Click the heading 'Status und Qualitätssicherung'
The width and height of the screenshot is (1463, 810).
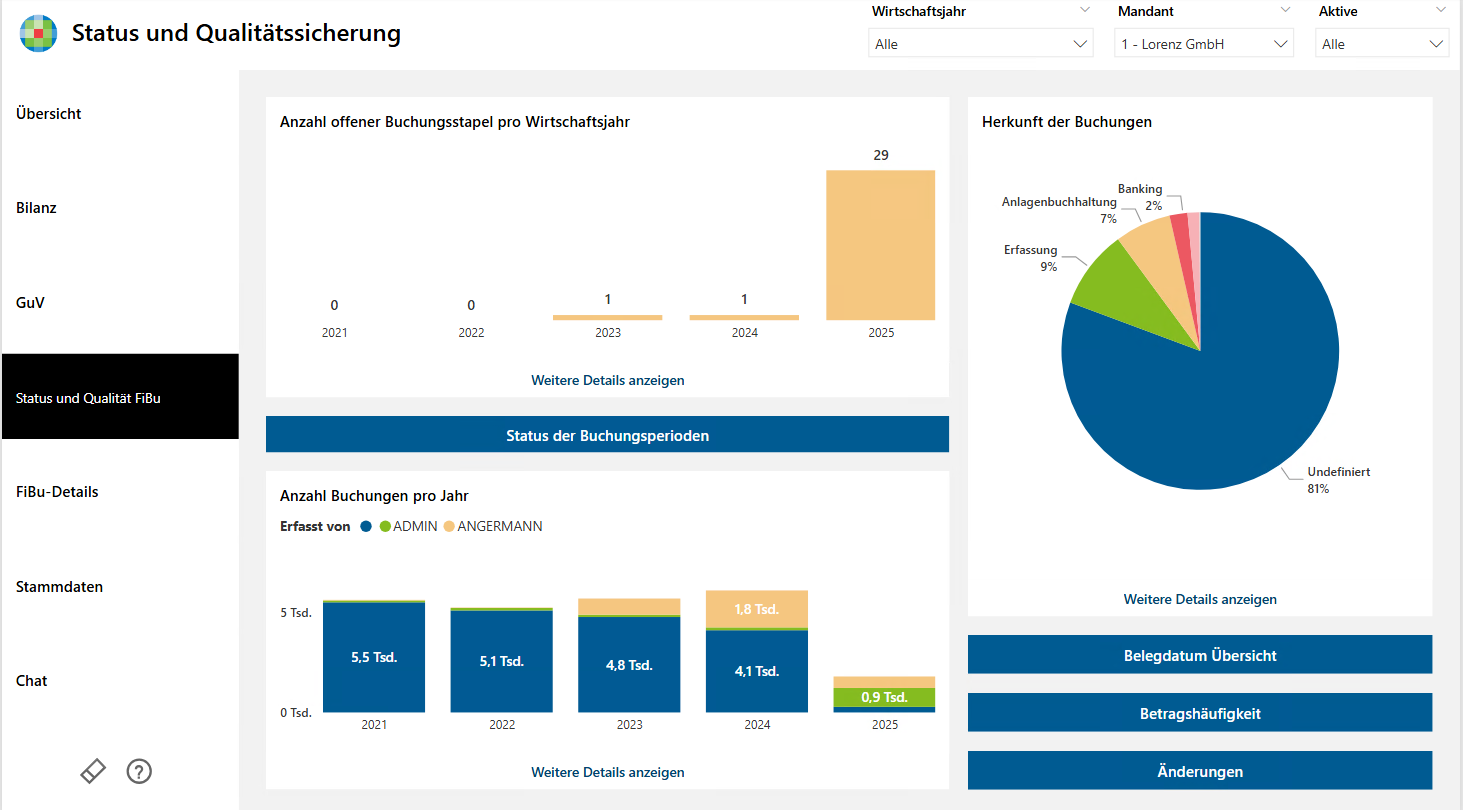tap(236, 33)
